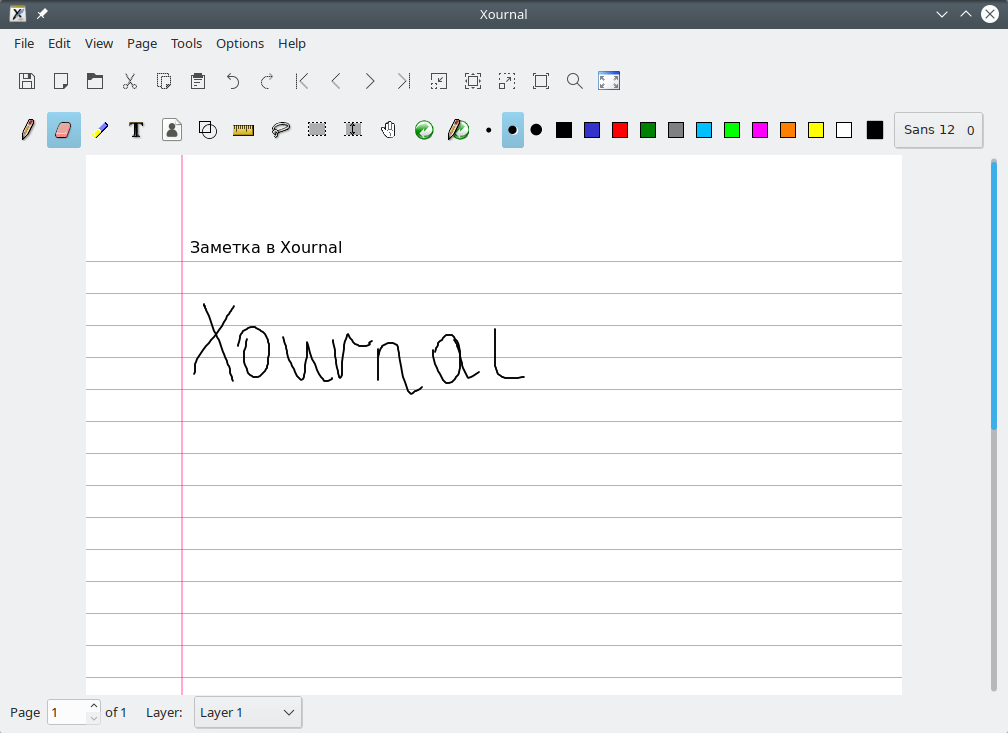1008x733 pixels.
Task: Toggle fullscreen mode
Action: 609,81
